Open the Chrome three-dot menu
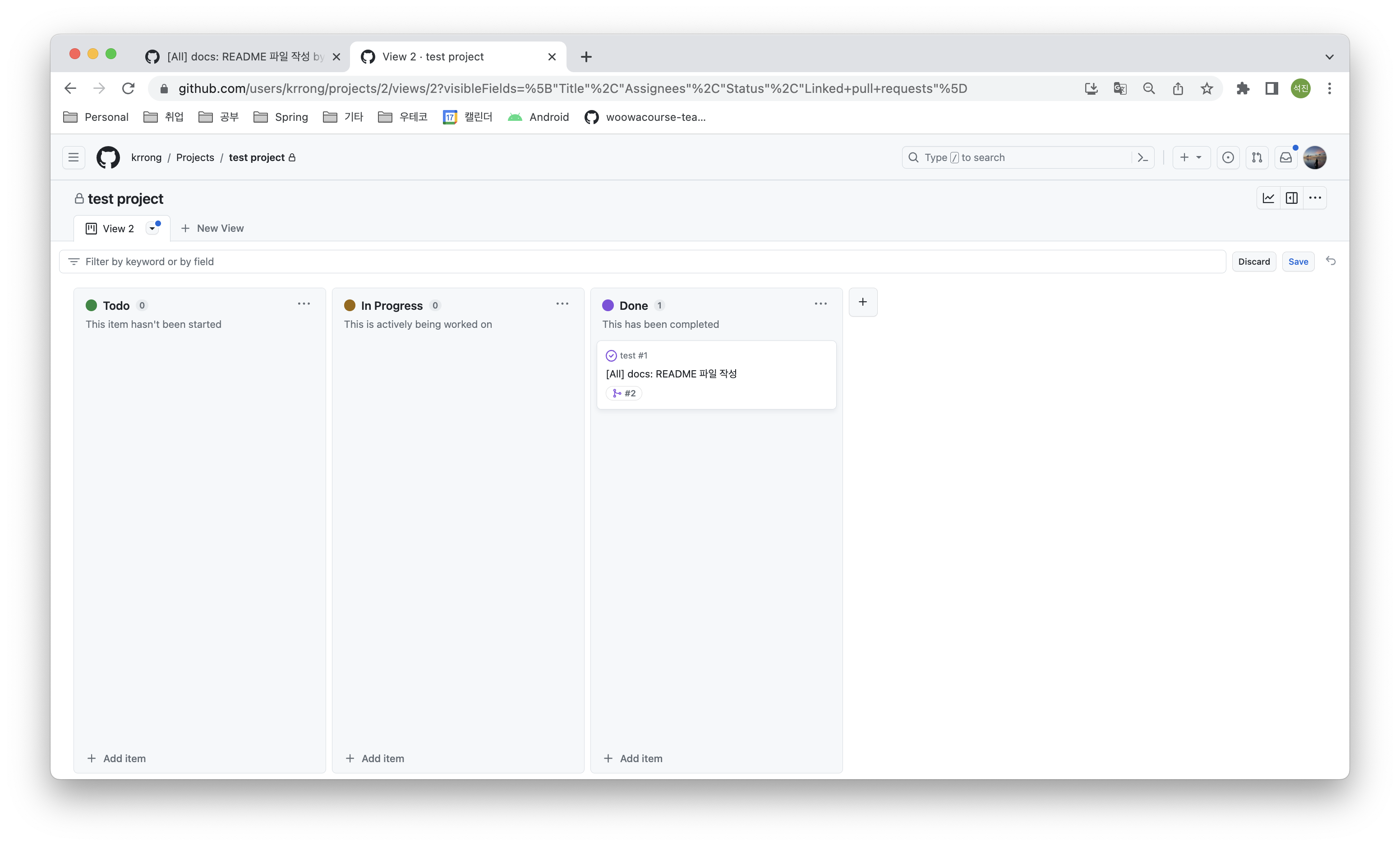 click(x=1329, y=88)
